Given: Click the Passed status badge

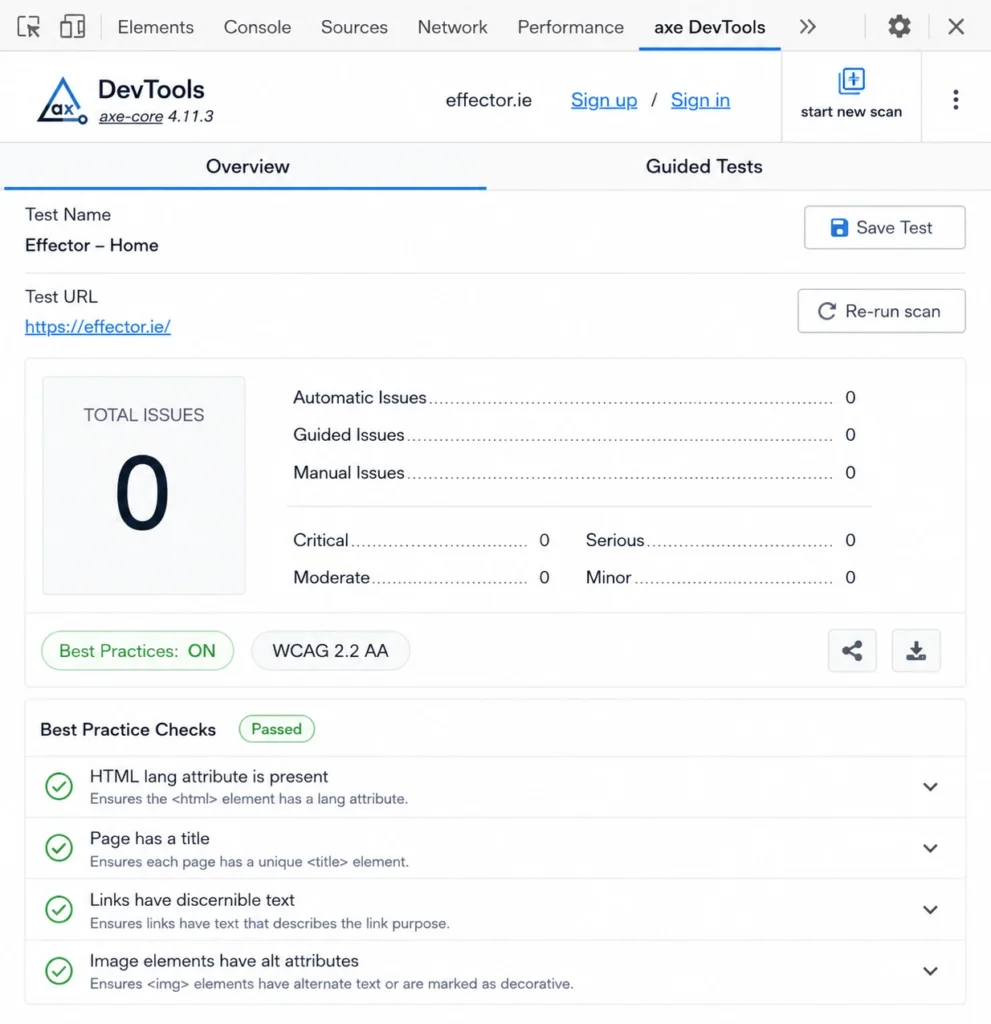Looking at the screenshot, I should coord(276,729).
